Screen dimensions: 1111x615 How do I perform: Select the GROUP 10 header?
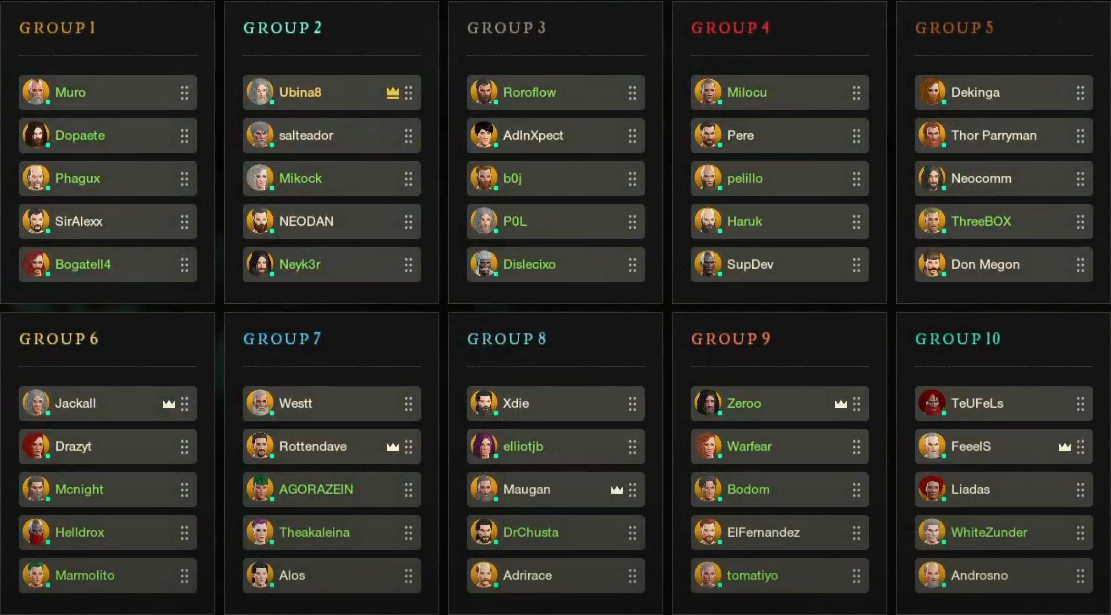(957, 339)
